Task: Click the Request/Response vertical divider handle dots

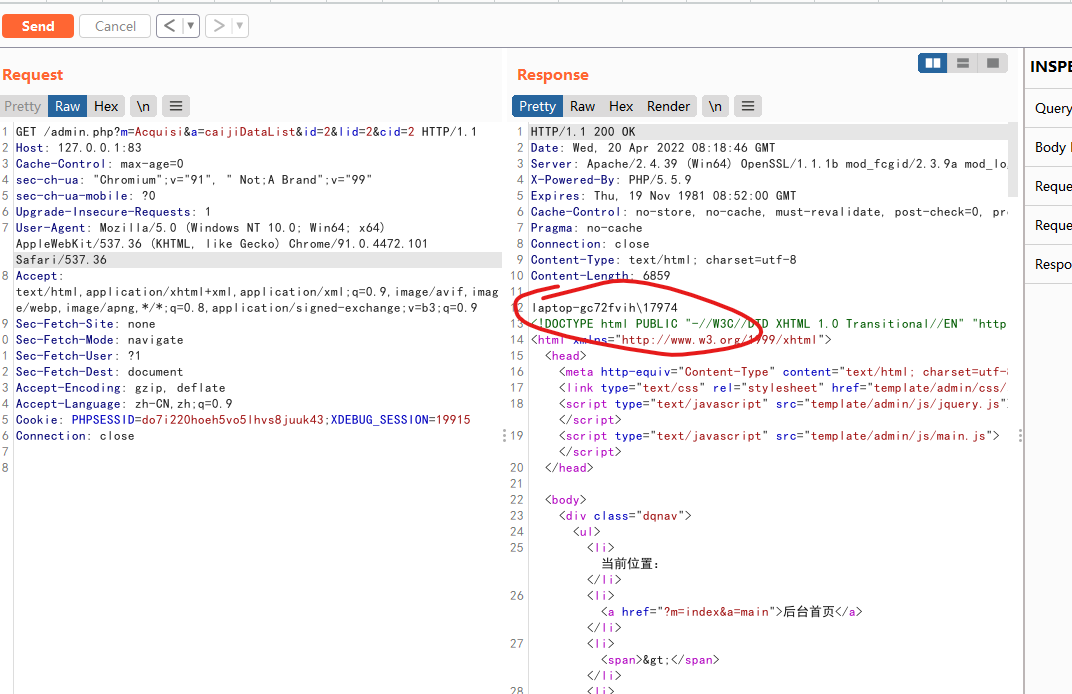Action: pyautogui.click(x=505, y=436)
